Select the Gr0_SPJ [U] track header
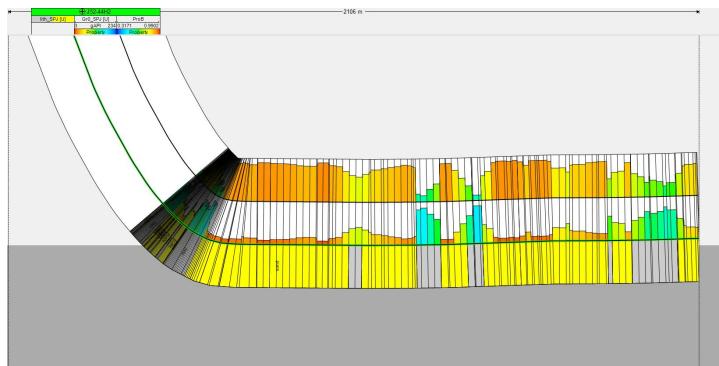 (95, 19)
